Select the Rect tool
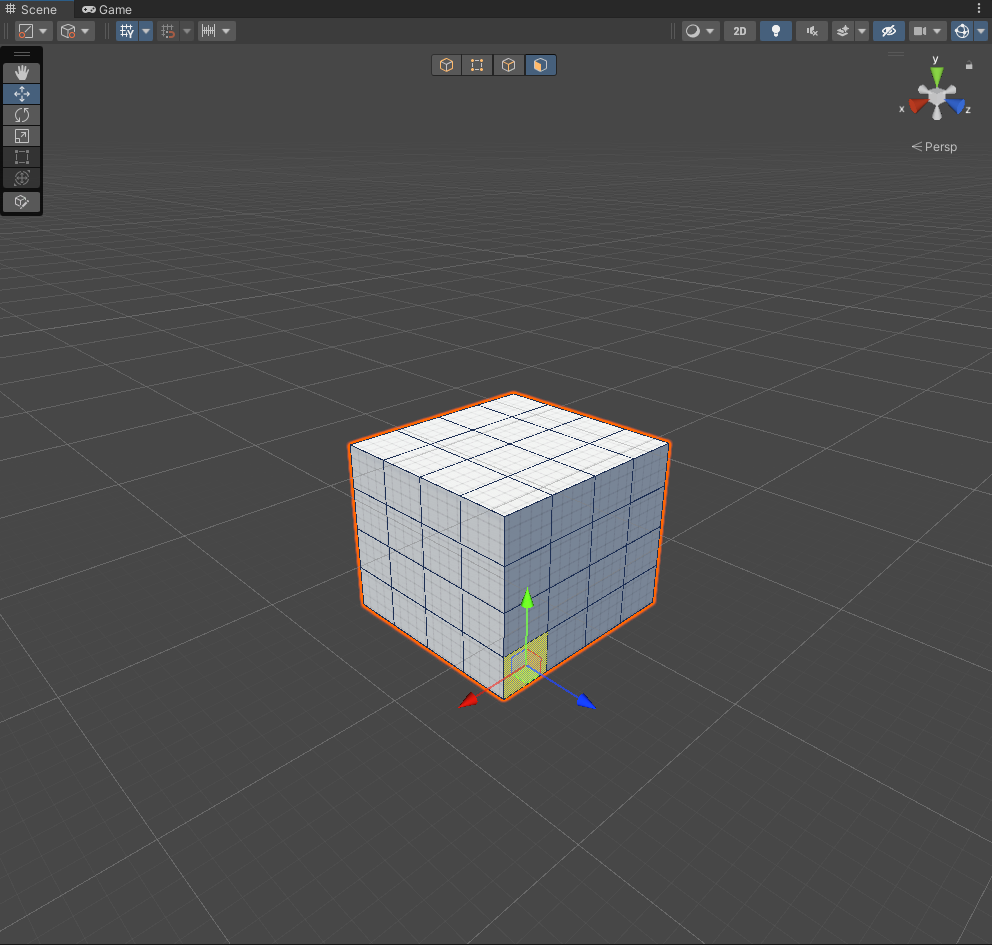Image resolution: width=992 pixels, height=945 pixels. [21, 157]
